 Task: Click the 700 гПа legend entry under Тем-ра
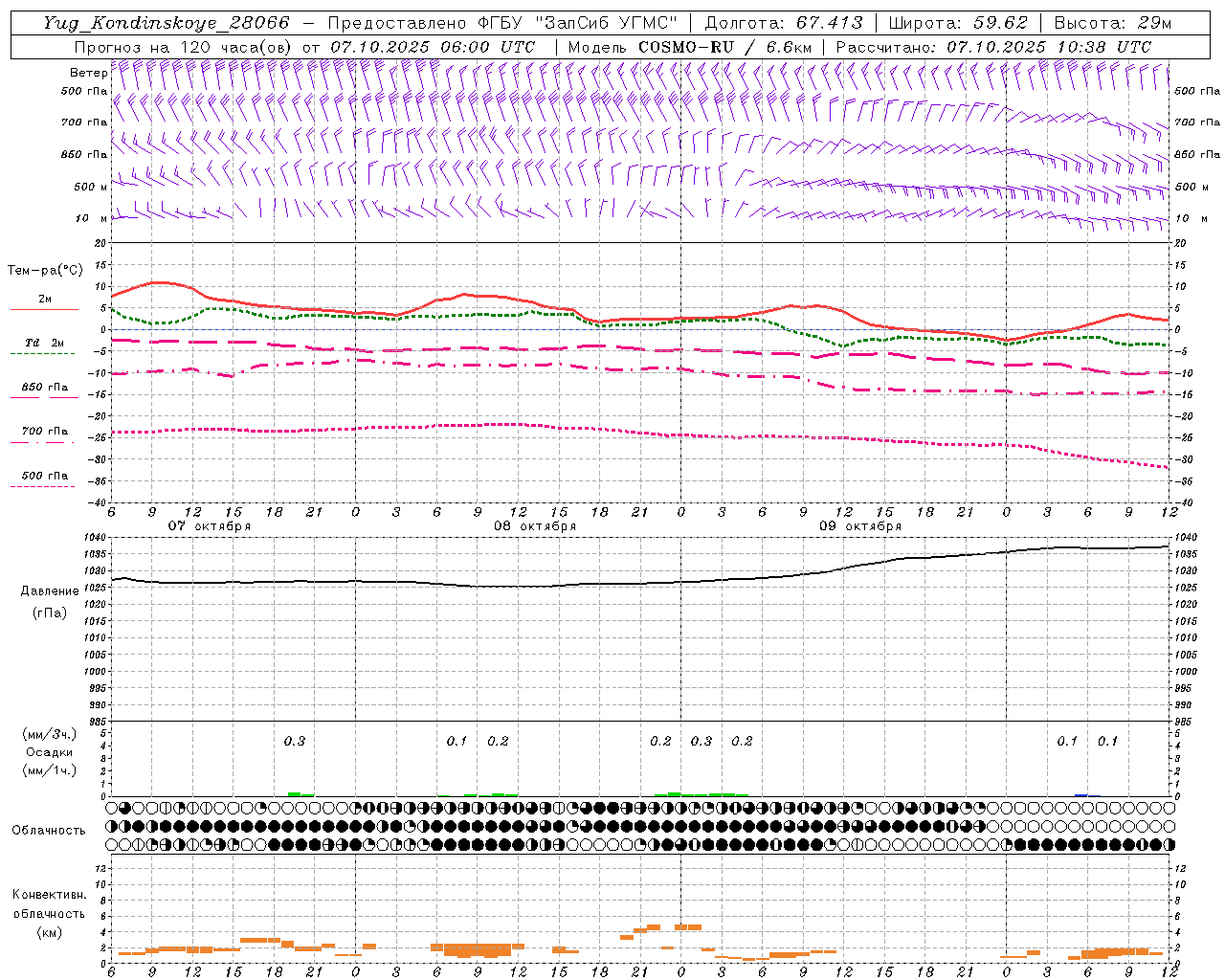(45, 432)
